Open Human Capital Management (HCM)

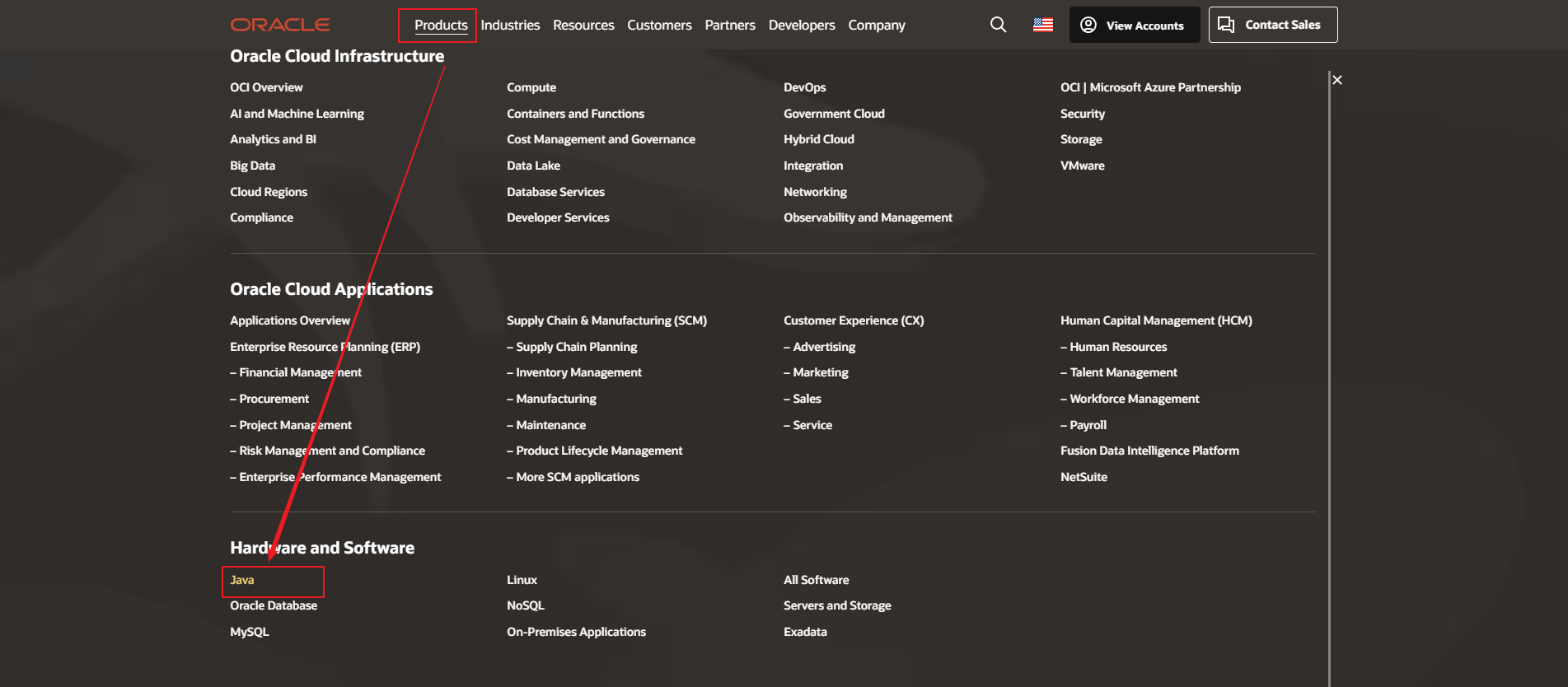[1156, 320]
